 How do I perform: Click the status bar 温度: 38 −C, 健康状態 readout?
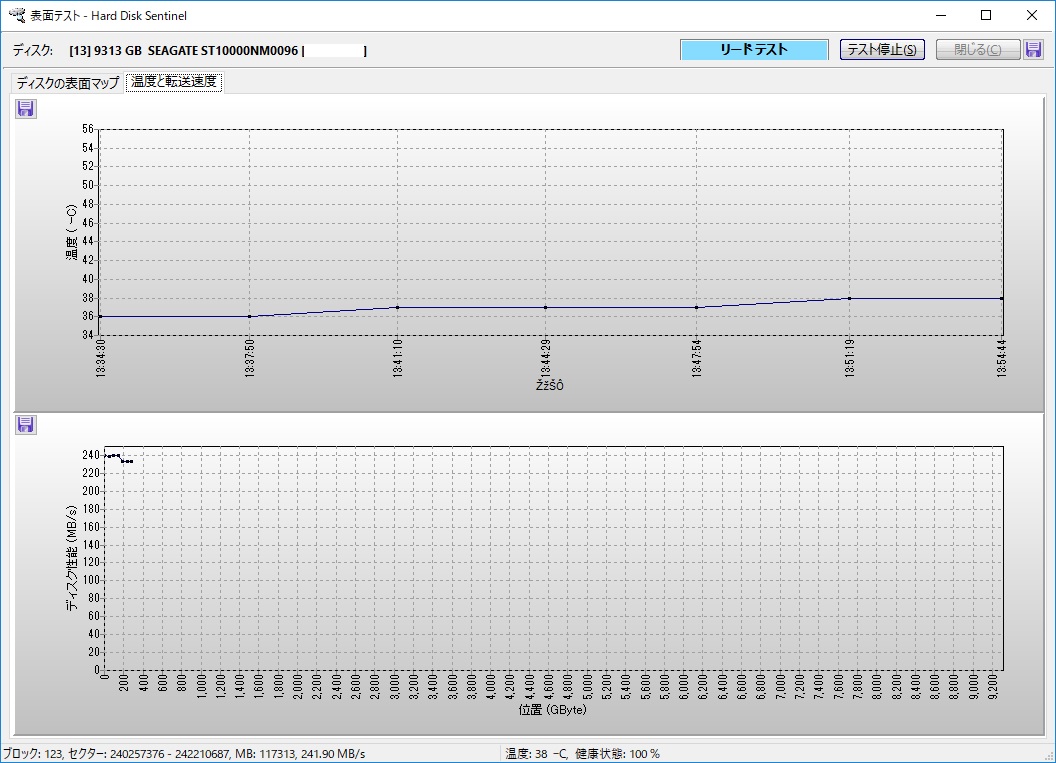(583, 754)
